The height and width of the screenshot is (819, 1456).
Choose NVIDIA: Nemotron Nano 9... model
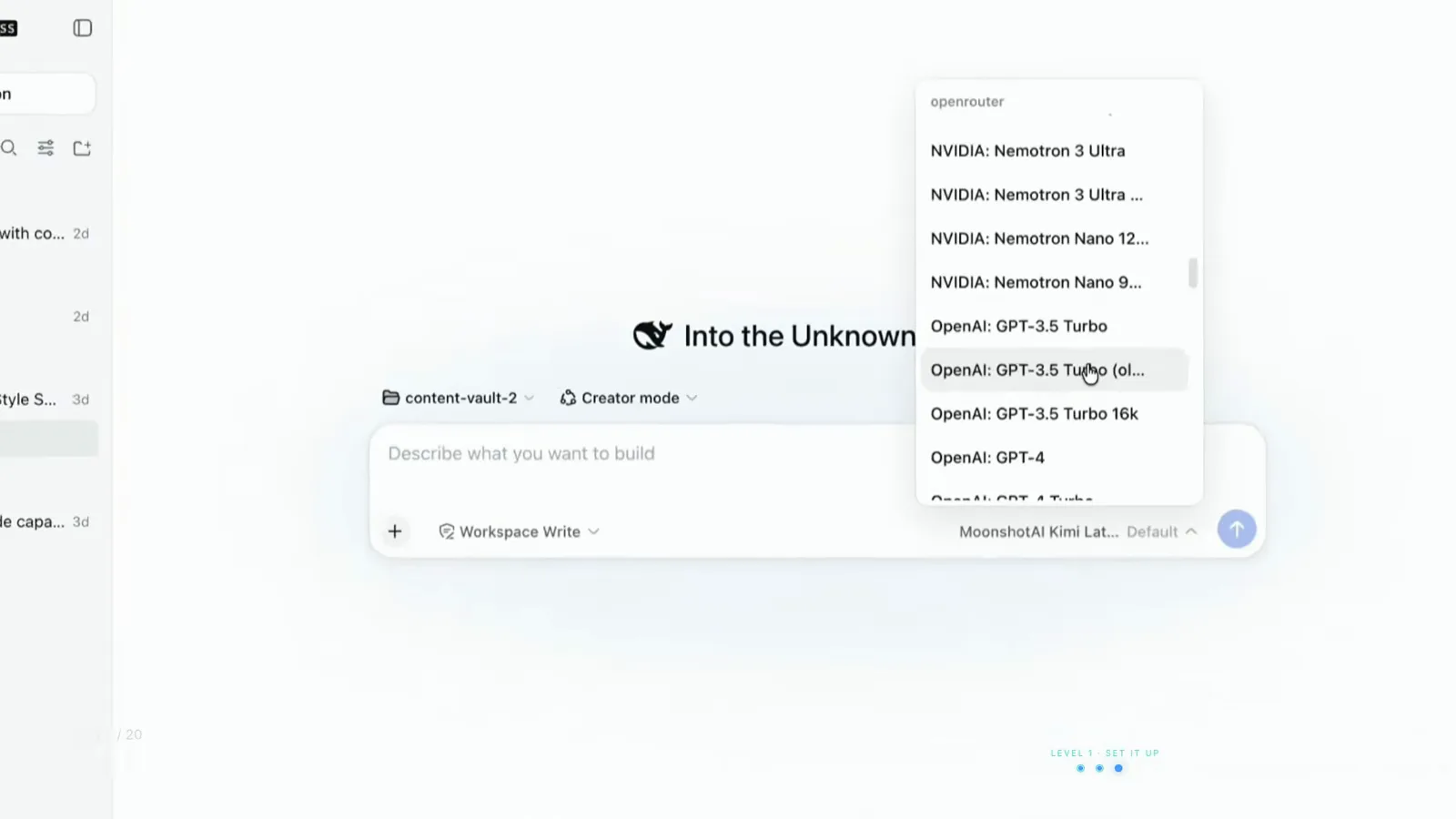pos(1055,282)
